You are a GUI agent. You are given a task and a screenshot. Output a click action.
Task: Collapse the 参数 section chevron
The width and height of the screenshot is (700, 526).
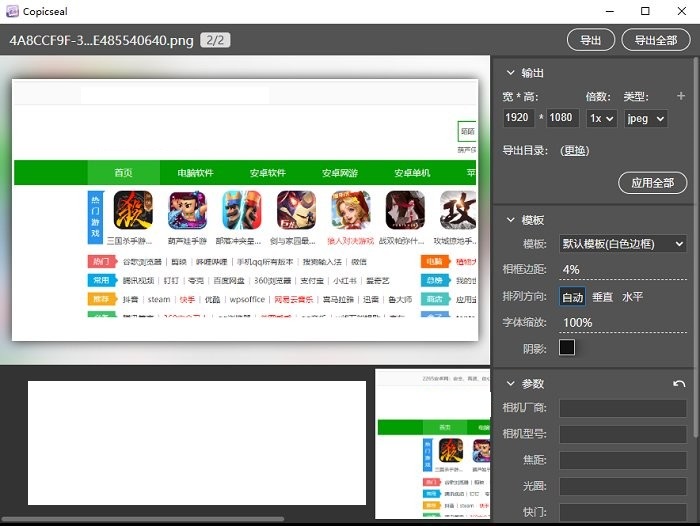coord(510,384)
